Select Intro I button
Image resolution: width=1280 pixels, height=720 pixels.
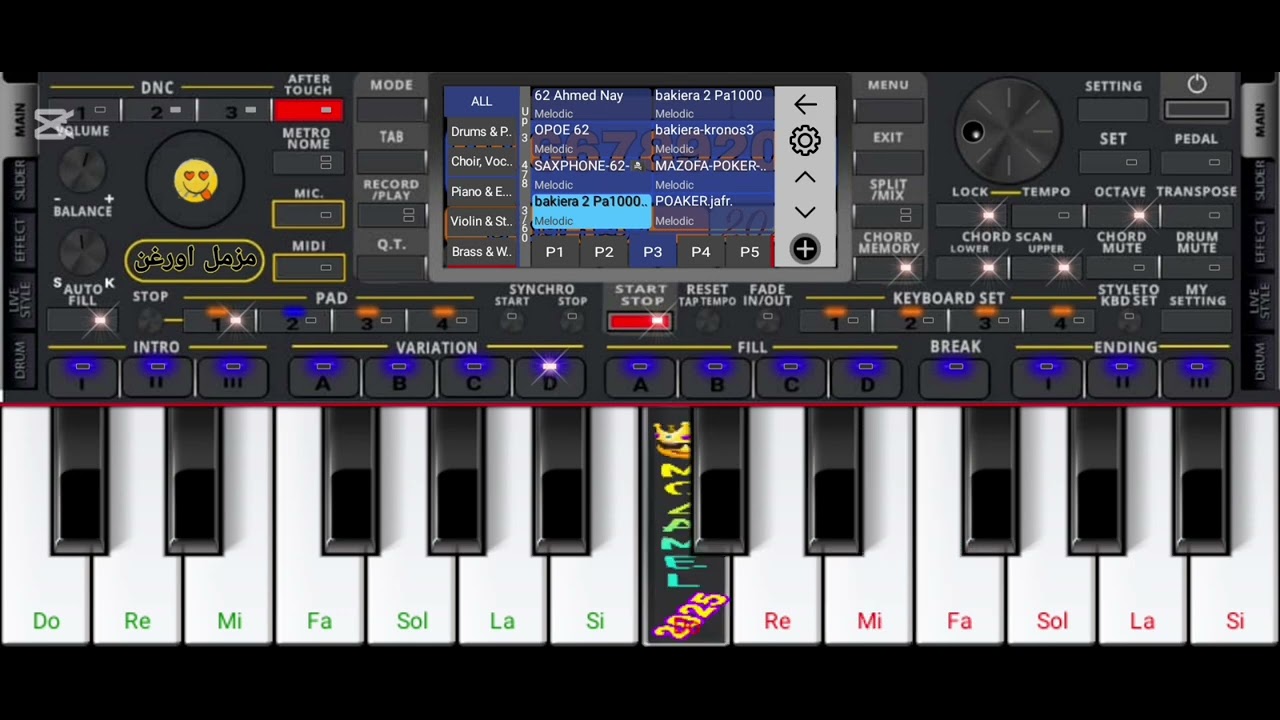click(83, 376)
